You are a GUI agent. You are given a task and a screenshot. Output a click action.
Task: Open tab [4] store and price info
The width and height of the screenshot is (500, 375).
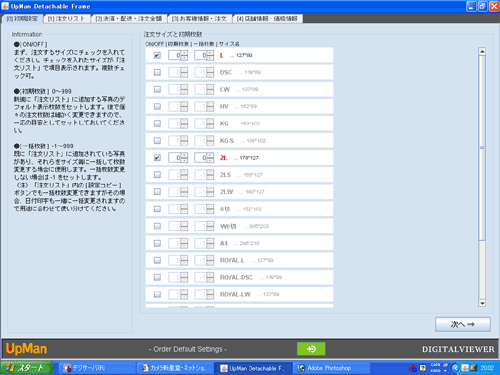[x=267, y=19]
